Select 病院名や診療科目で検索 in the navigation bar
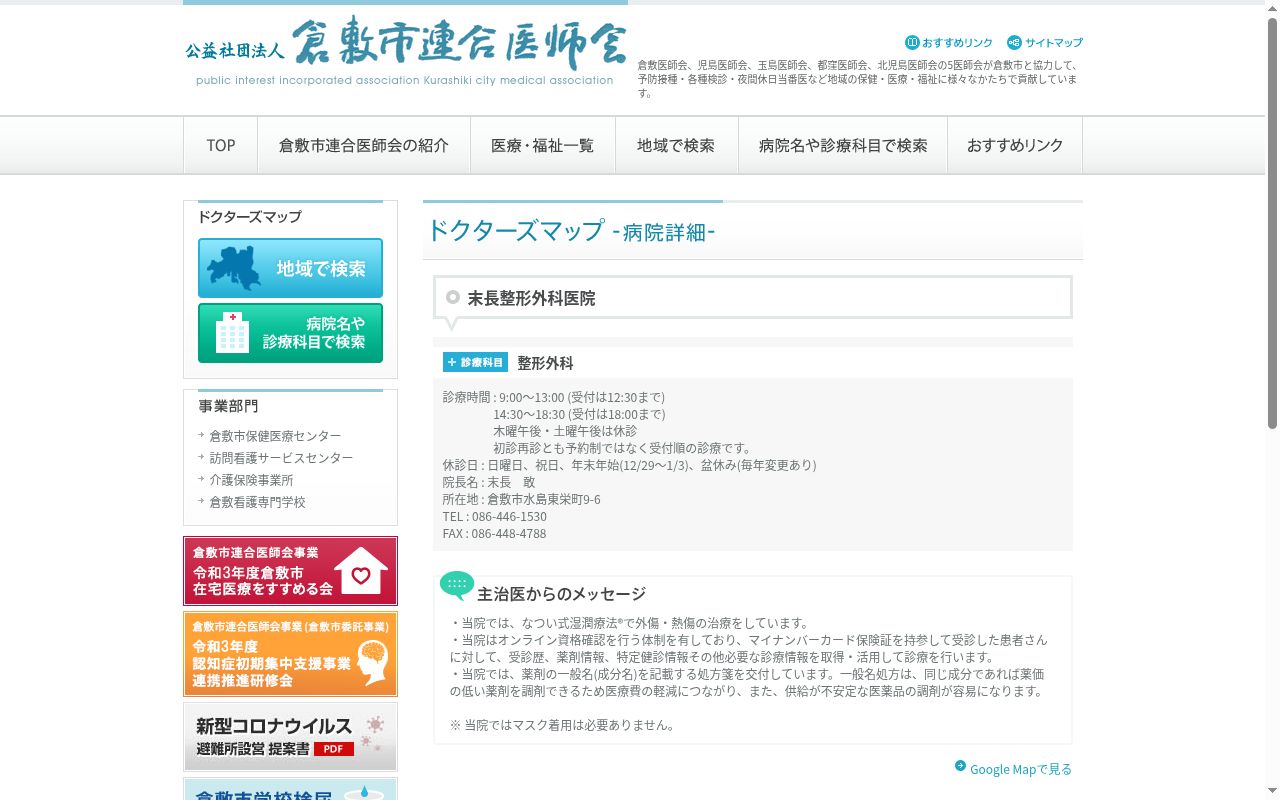Screen dimensions: 1280x800 pos(843,145)
